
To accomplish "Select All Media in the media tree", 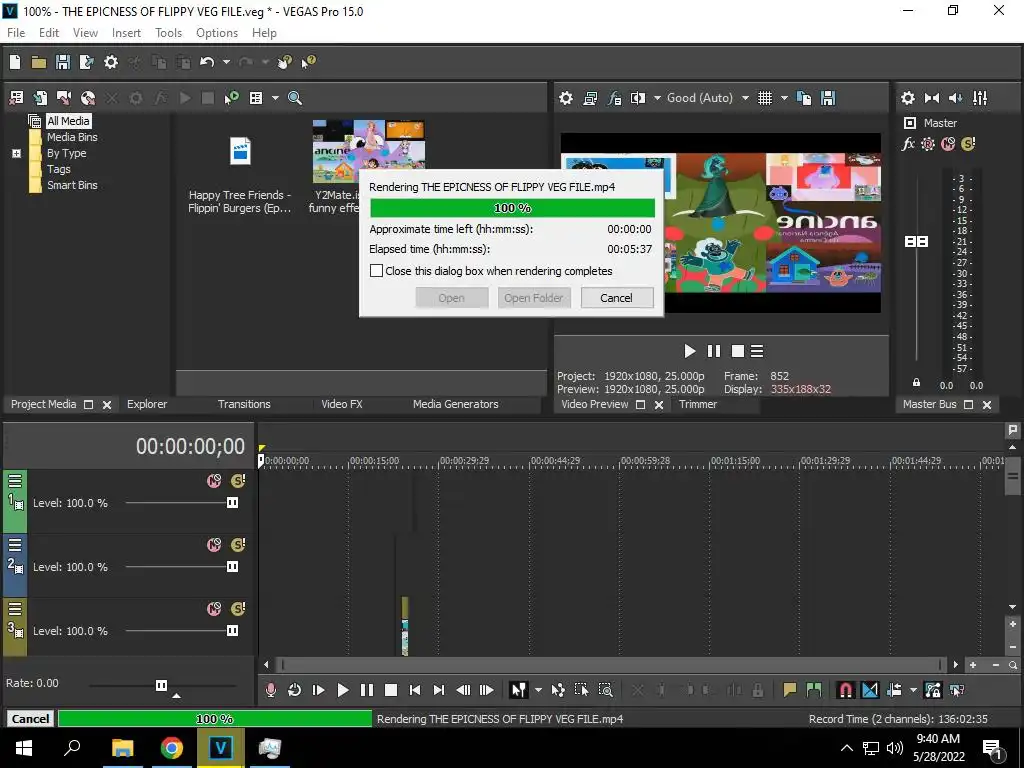I will coord(68,121).
